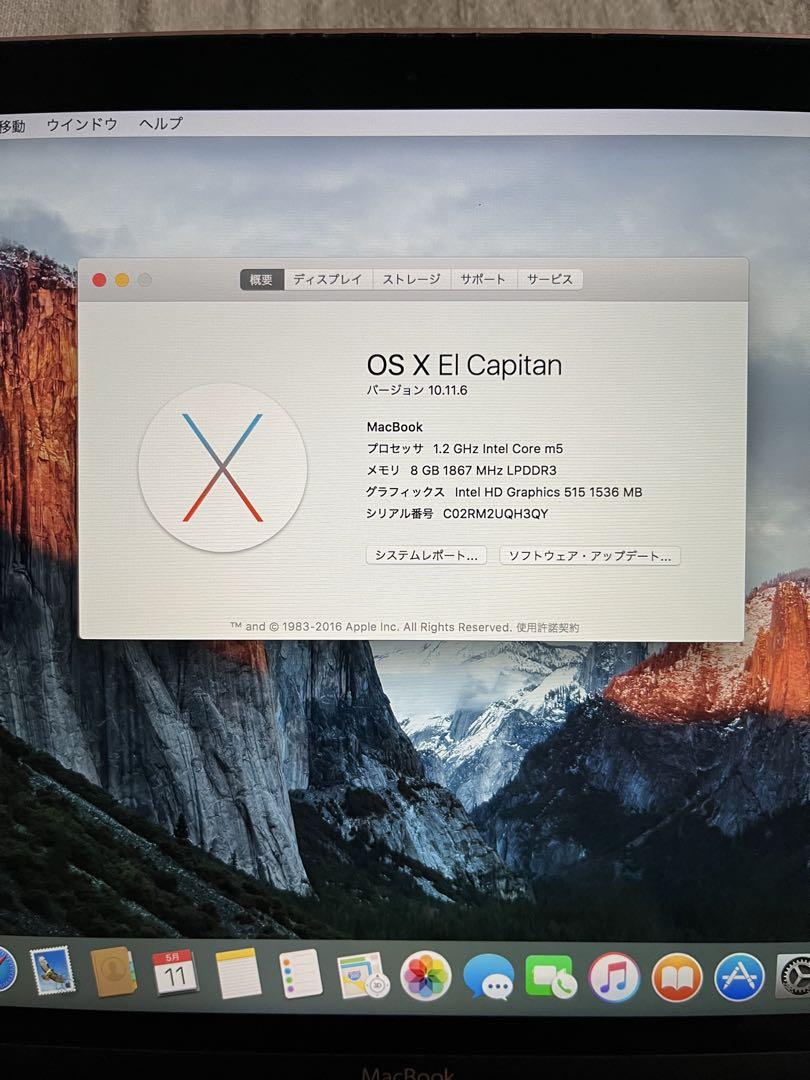This screenshot has height=1080, width=810.
Task: Launch the Maps app from the Dock
Action: coord(363,975)
